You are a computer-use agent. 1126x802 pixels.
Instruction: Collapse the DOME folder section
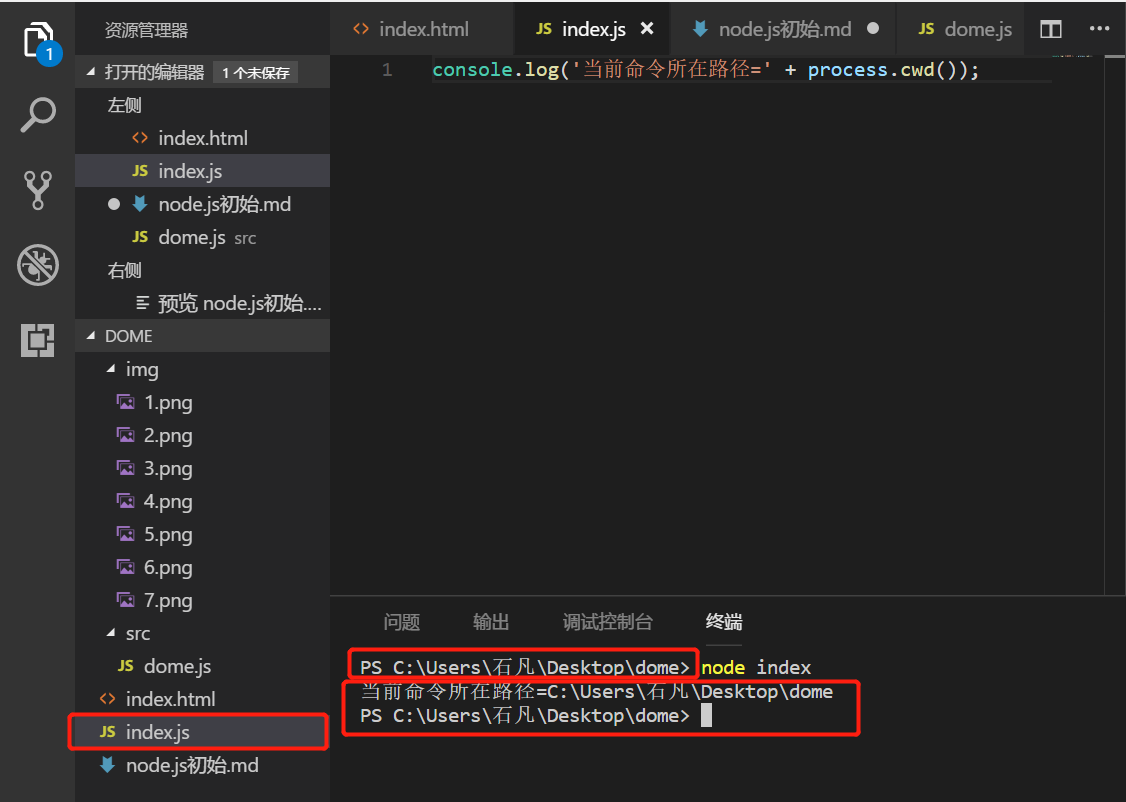93,336
